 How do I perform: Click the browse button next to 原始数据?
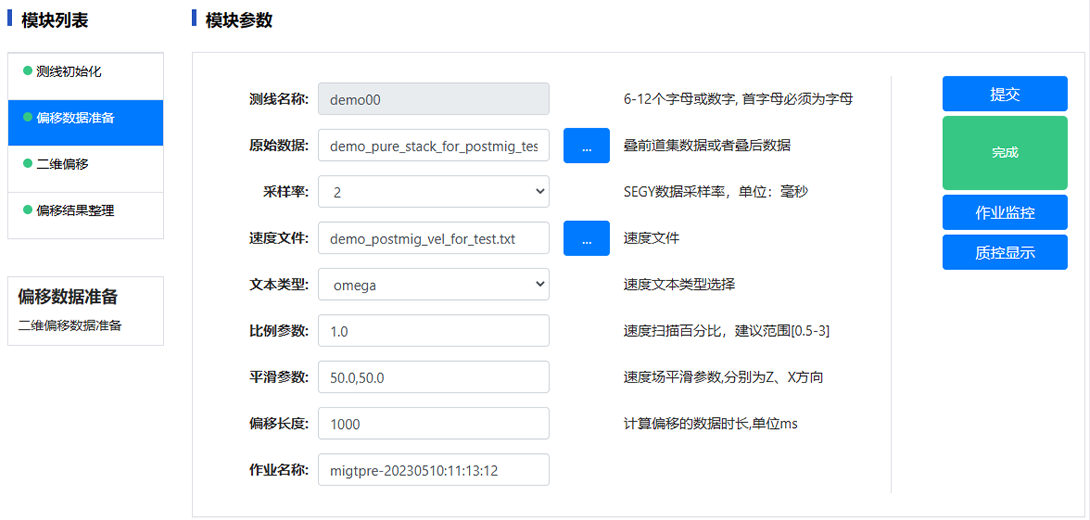coord(586,146)
